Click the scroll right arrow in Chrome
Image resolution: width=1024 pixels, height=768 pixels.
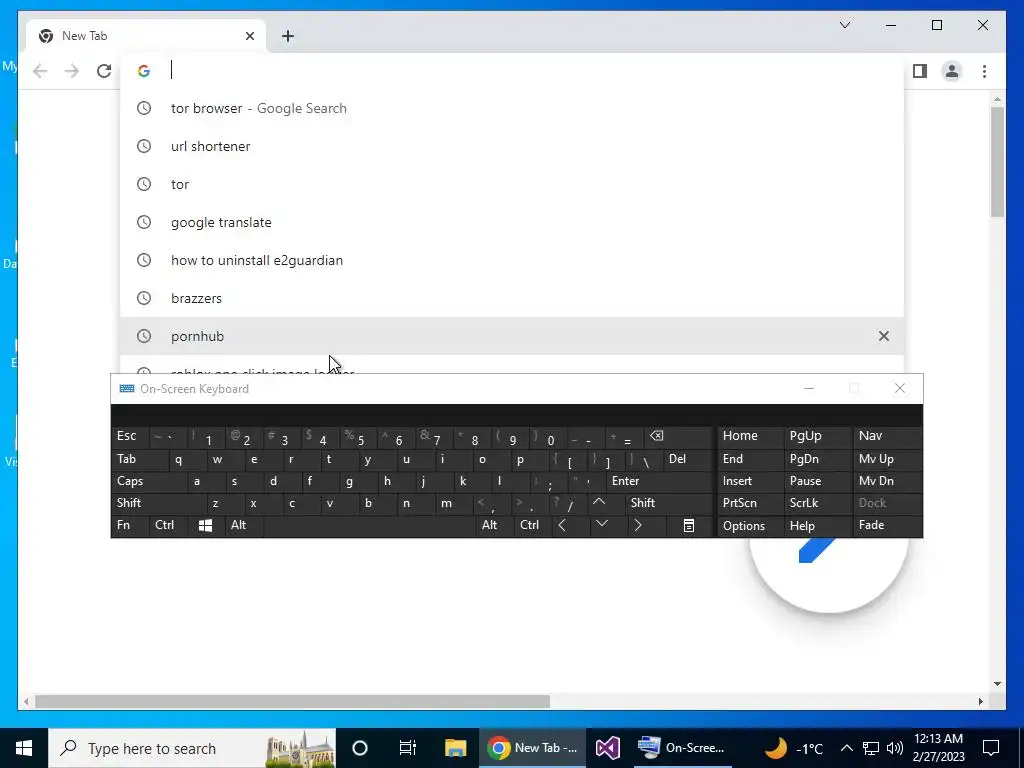tap(980, 701)
